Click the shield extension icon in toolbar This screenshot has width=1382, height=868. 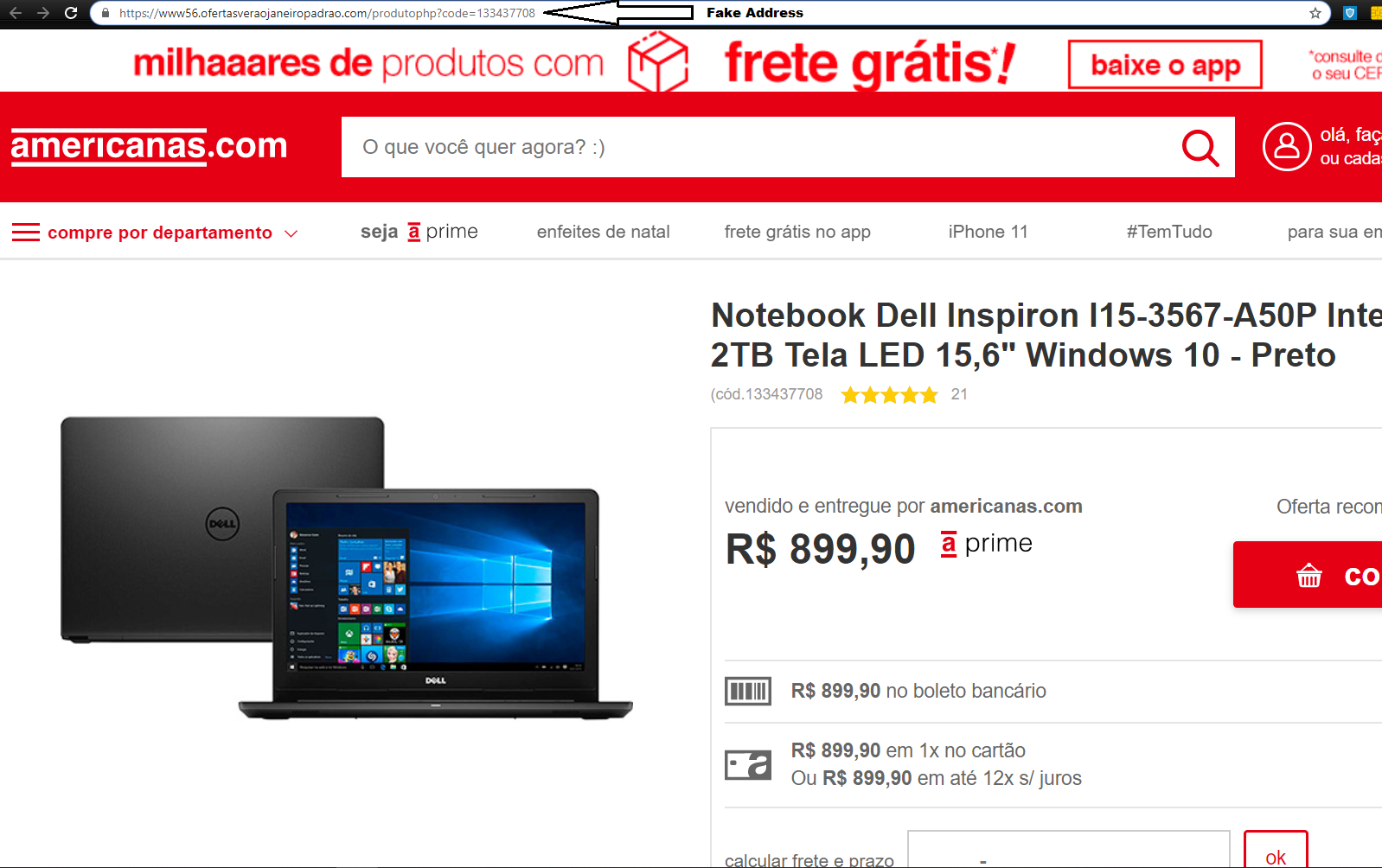[x=1349, y=13]
